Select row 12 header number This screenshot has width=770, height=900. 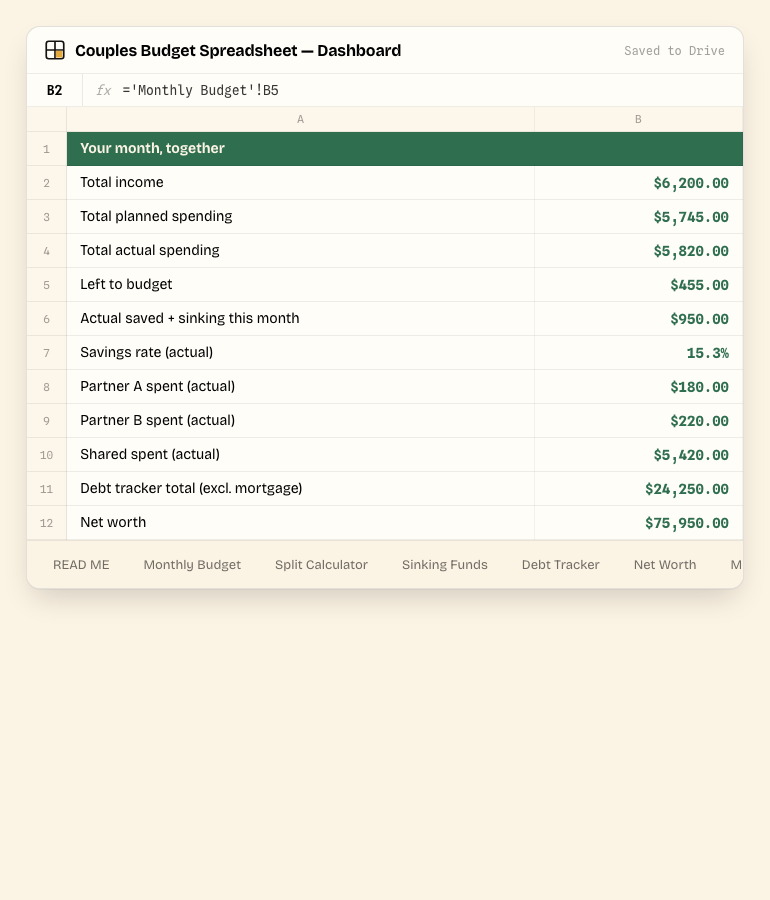pyautogui.click(x=46, y=523)
